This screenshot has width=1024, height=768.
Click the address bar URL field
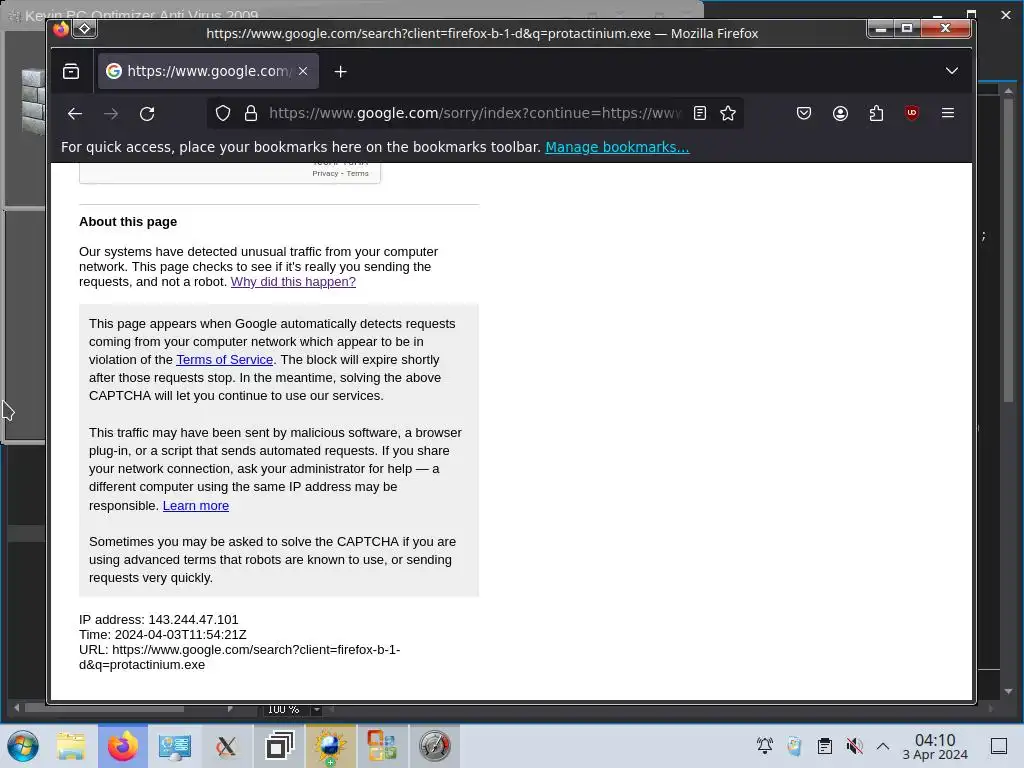tap(475, 114)
